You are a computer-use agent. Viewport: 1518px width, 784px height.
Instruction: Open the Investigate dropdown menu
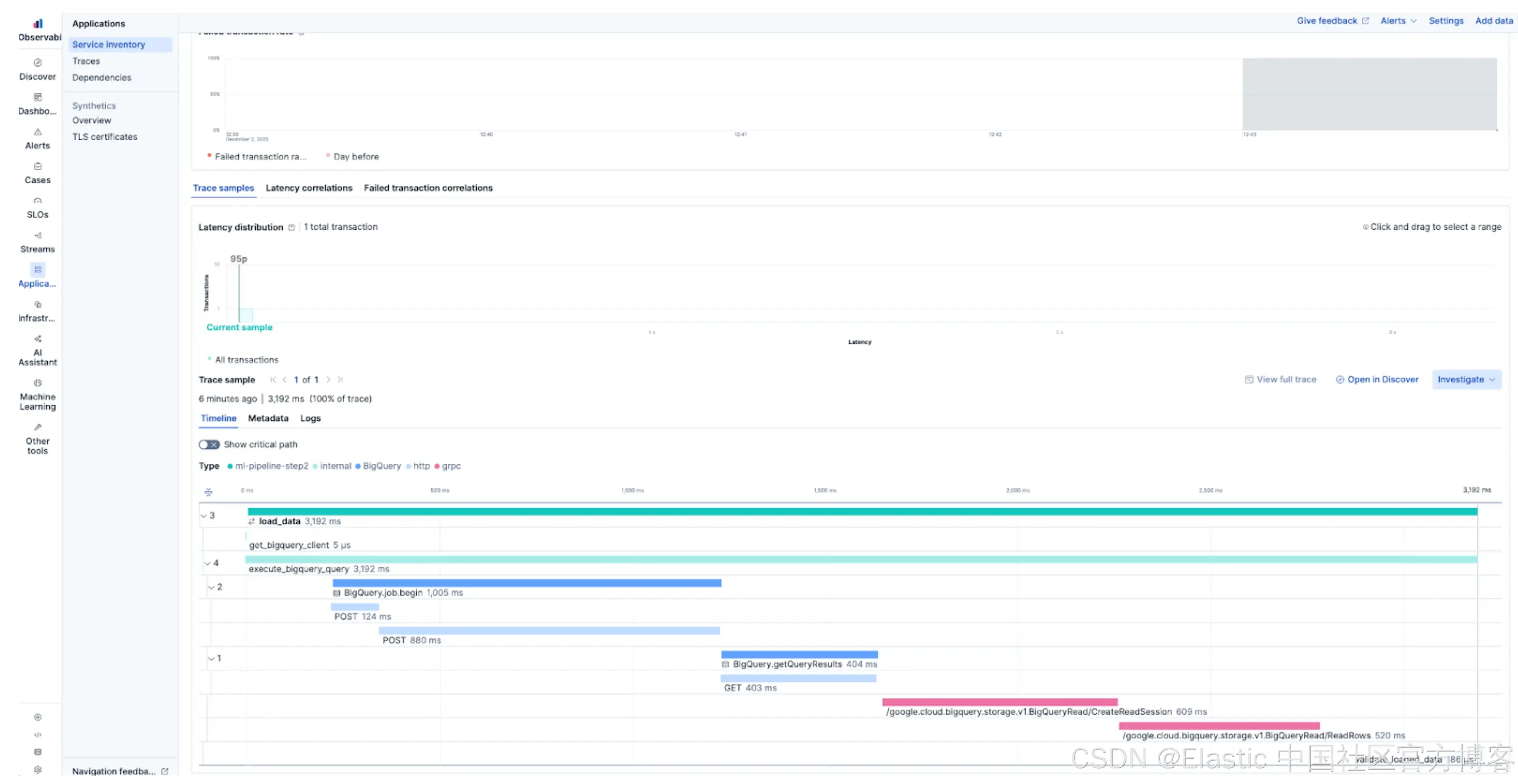coord(1466,380)
